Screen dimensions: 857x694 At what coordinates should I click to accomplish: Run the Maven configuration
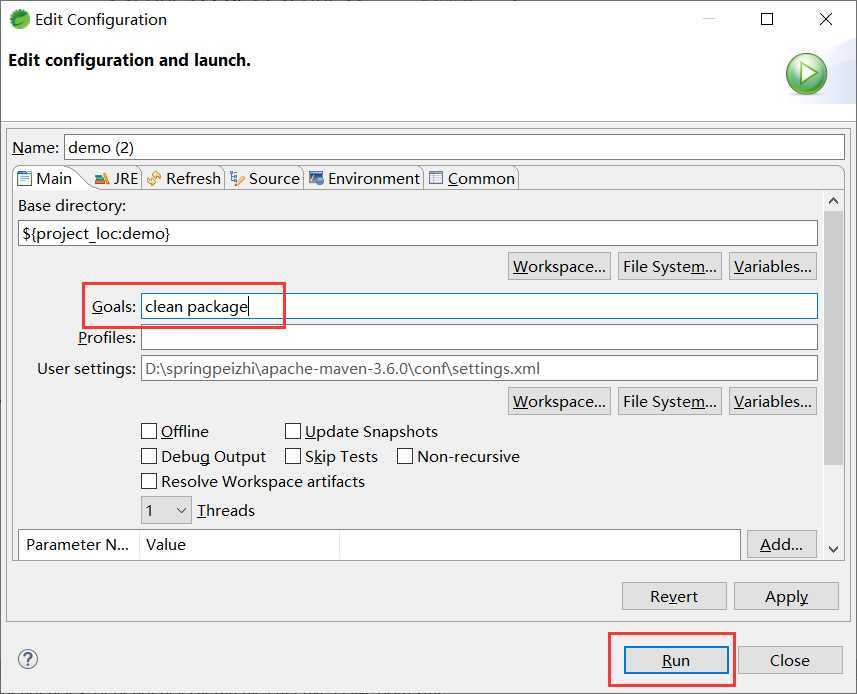tap(676, 660)
